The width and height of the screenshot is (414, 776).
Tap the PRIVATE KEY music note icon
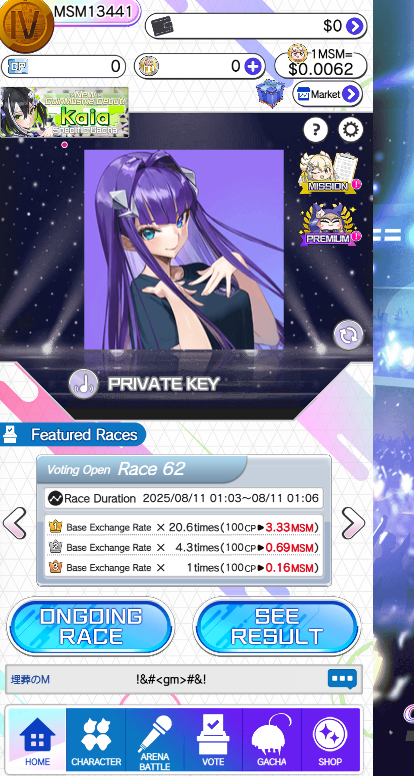(83, 384)
